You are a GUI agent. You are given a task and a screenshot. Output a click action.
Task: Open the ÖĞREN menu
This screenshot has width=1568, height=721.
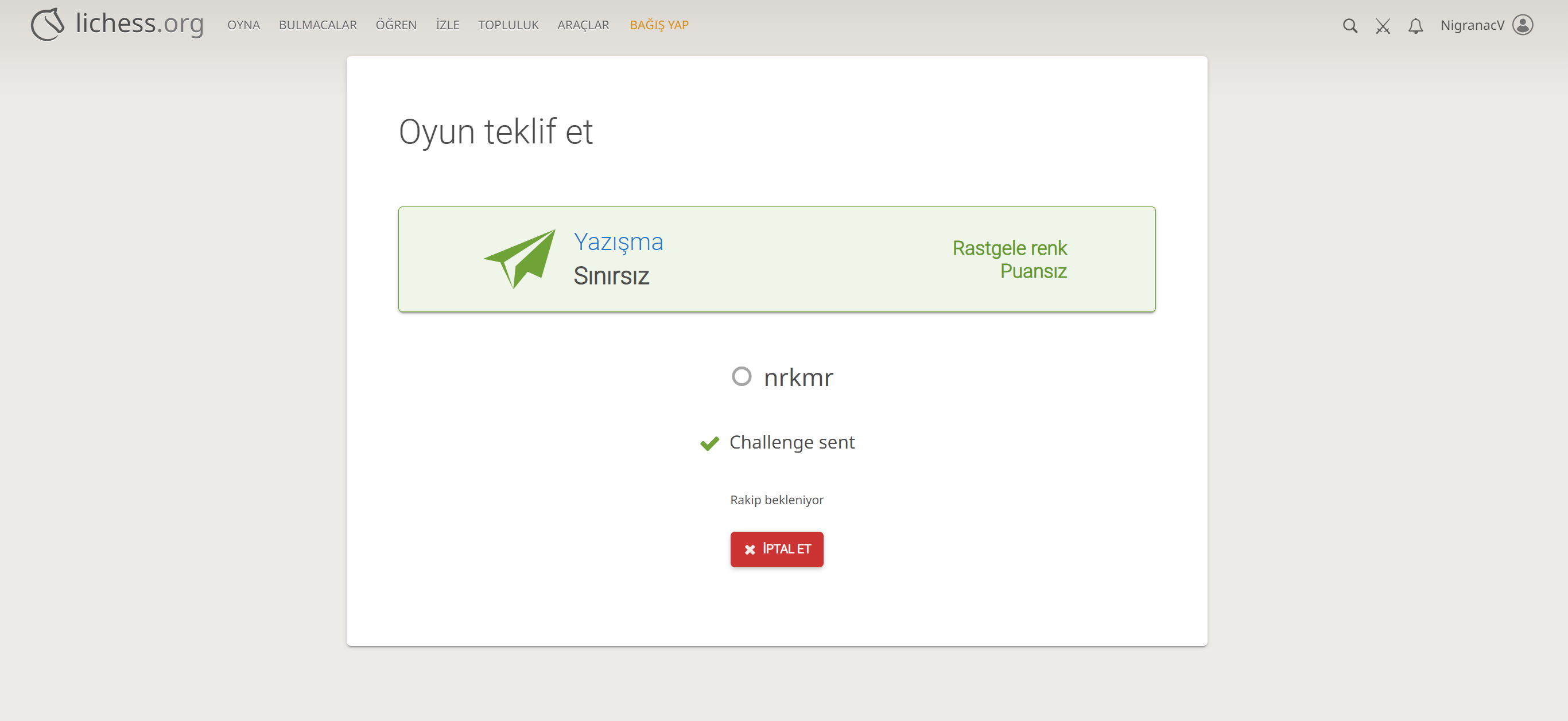coord(395,25)
